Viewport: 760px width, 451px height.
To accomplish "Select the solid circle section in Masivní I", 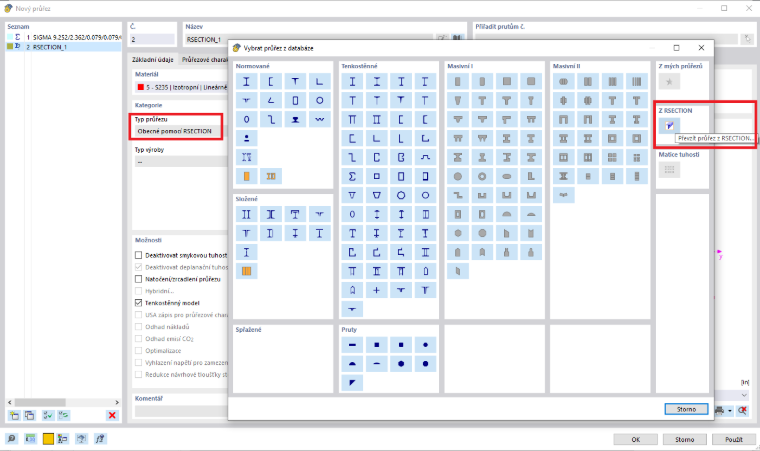I will pyautogui.click(x=458, y=176).
